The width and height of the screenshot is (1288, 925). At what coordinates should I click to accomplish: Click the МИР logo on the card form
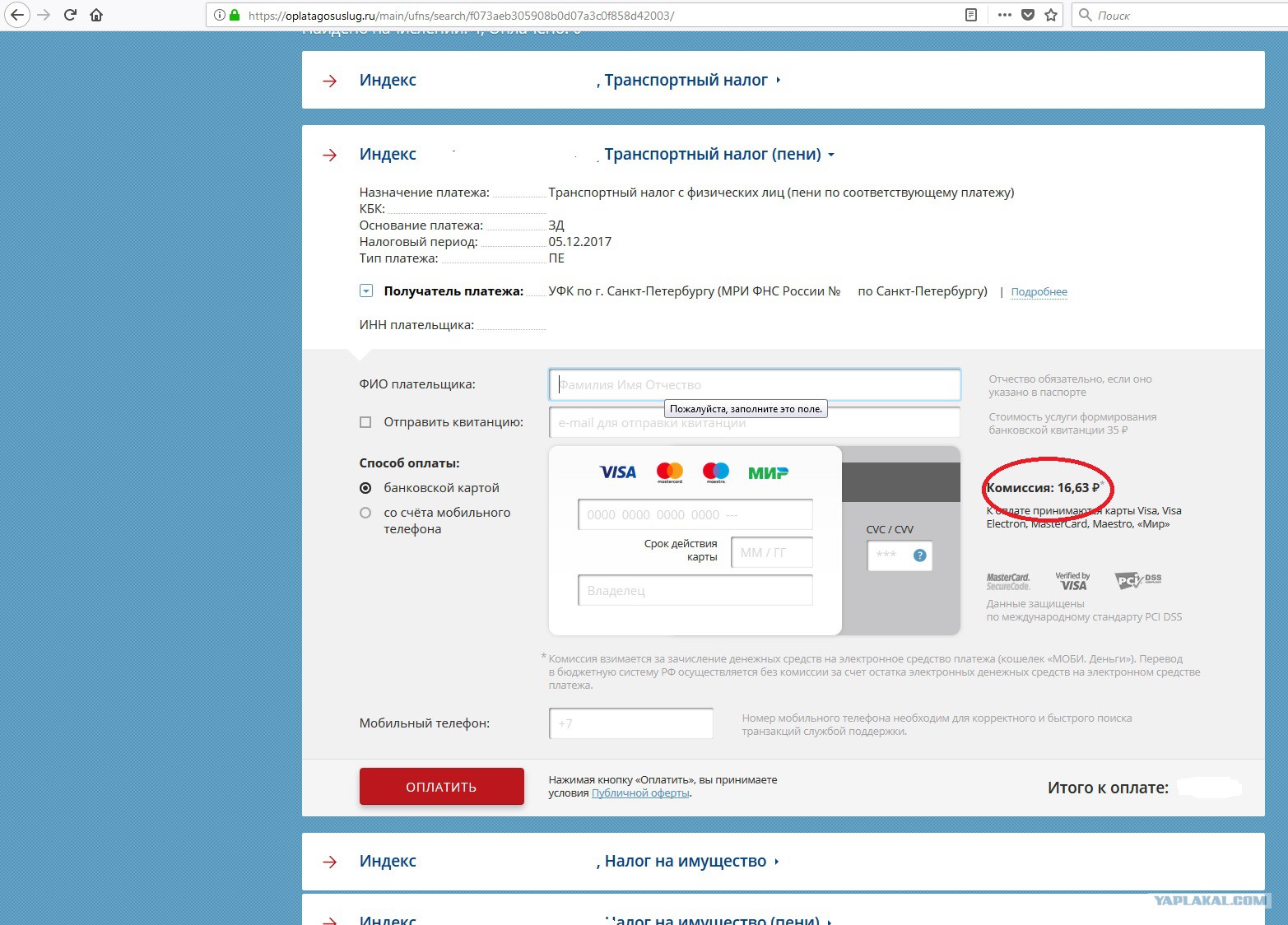768,472
